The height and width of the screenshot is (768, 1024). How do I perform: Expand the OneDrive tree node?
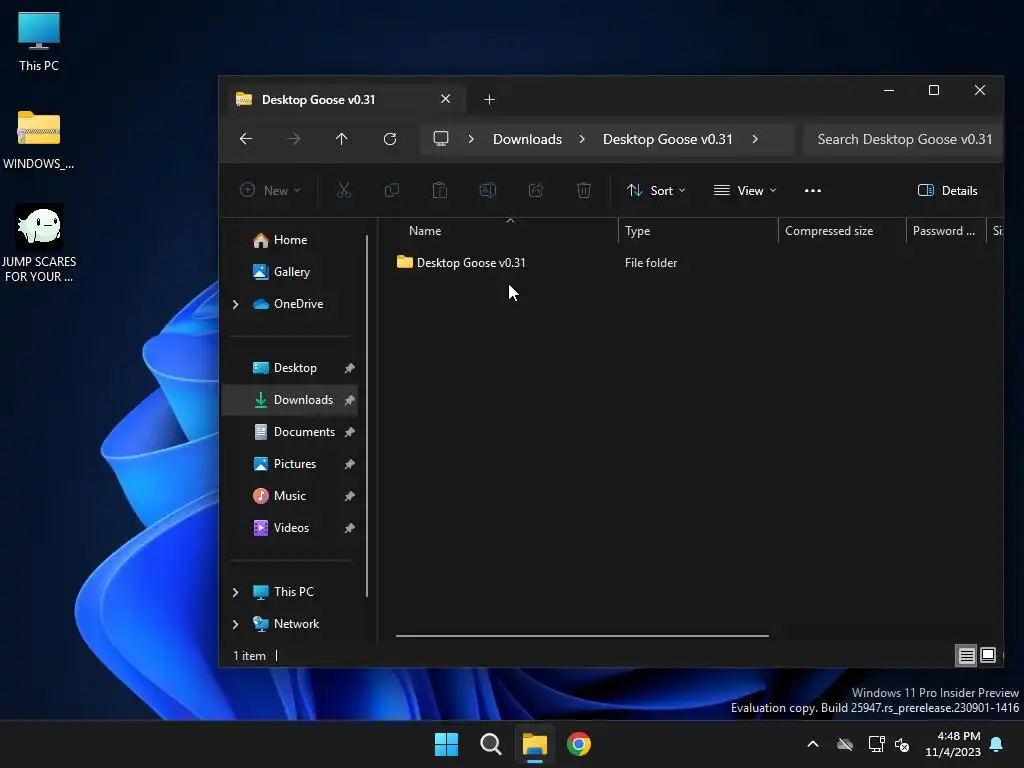coord(235,304)
